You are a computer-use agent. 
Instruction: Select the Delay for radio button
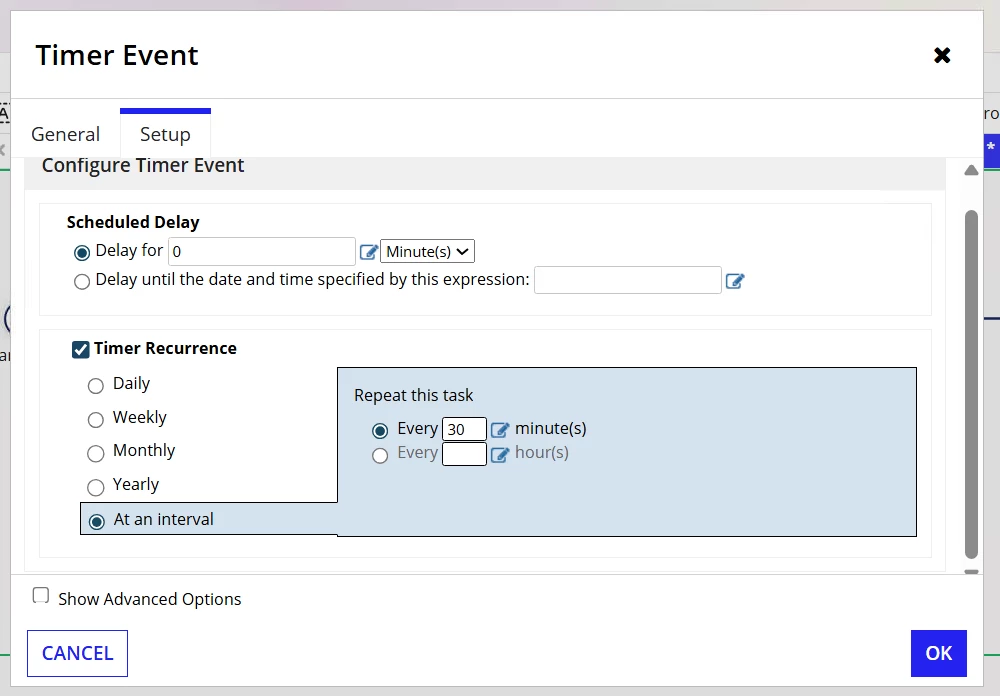(x=82, y=253)
